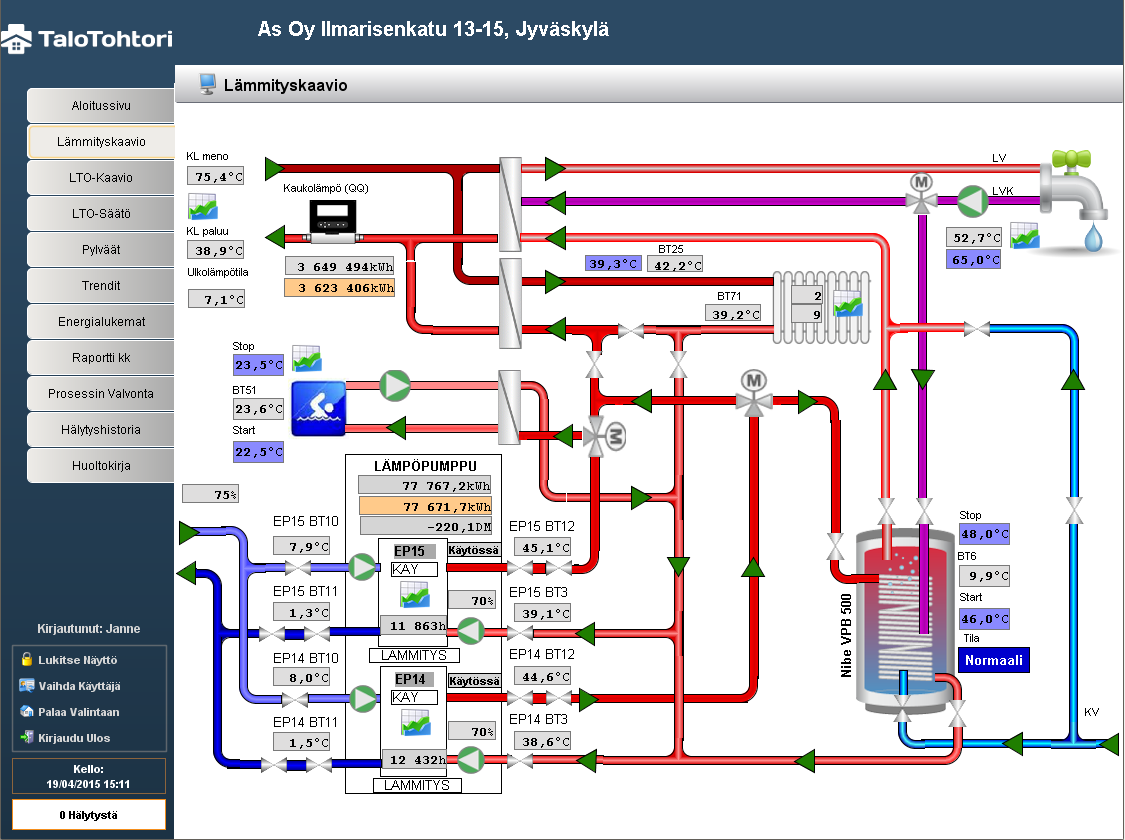Click the KL meno 75,4°C reading
The width and height of the screenshot is (1125, 840).
[216, 176]
